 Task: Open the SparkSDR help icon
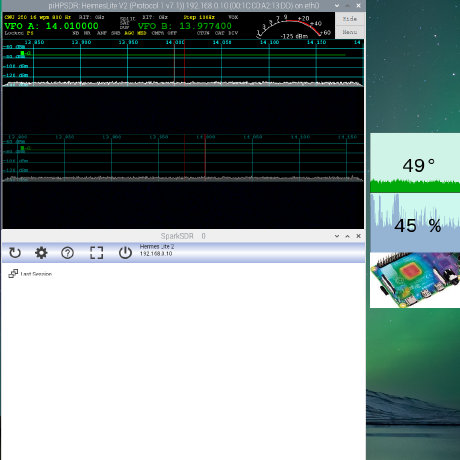coord(67,253)
